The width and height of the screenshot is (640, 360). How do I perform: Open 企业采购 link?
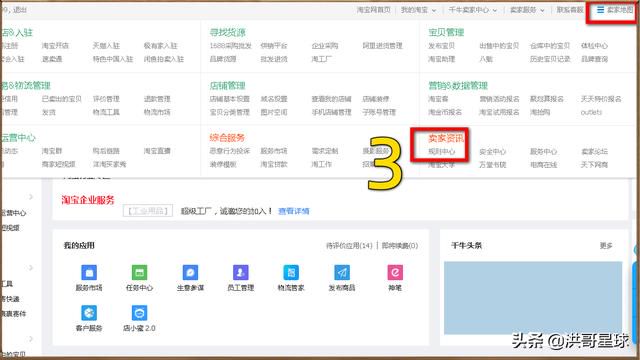tap(325, 46)
